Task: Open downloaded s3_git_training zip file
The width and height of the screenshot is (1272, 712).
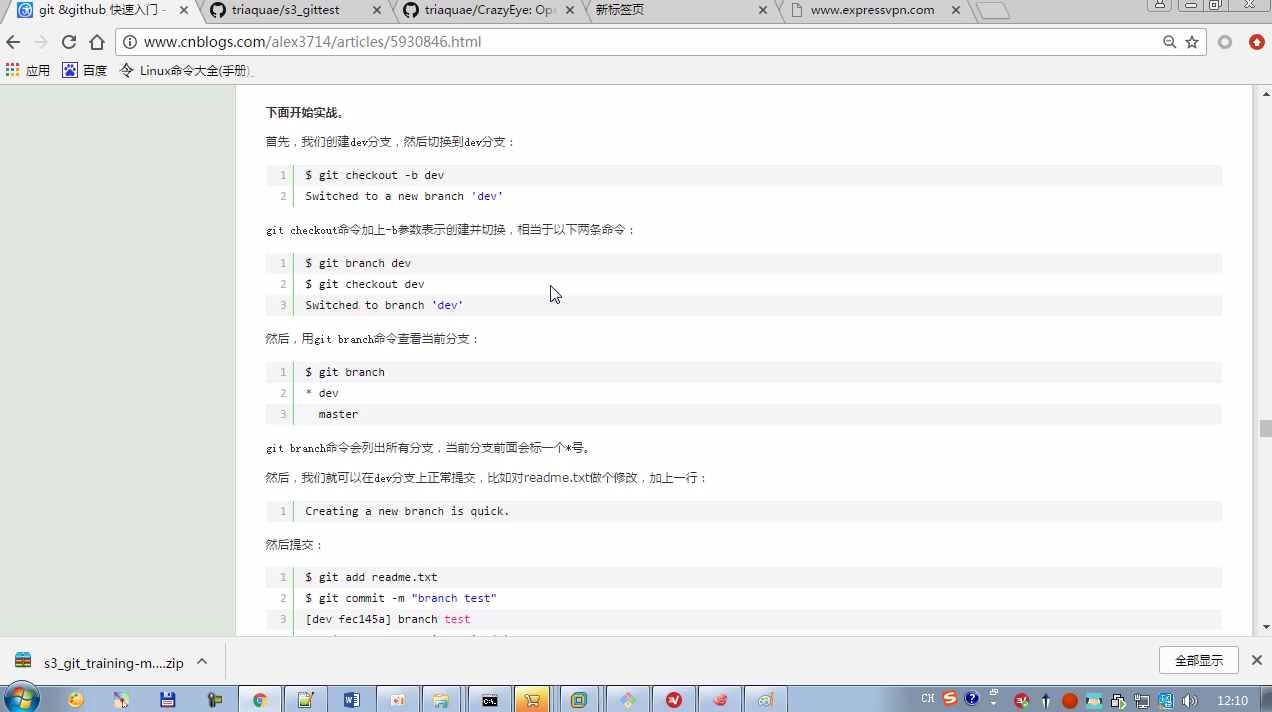Action: pyautogui.click(x=98, y=662)
